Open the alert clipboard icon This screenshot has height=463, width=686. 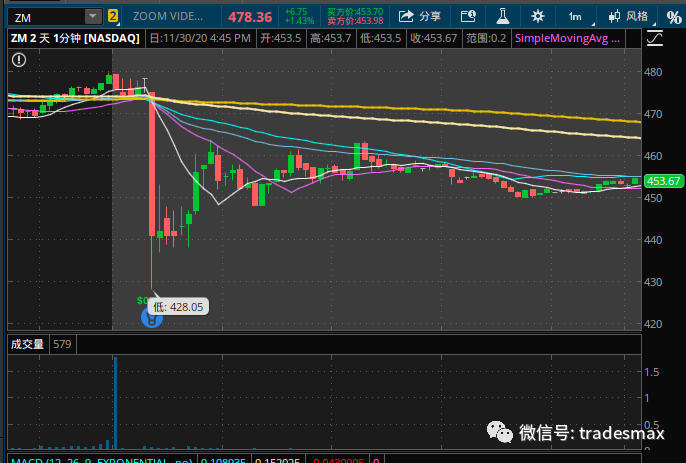pos(468,17)
